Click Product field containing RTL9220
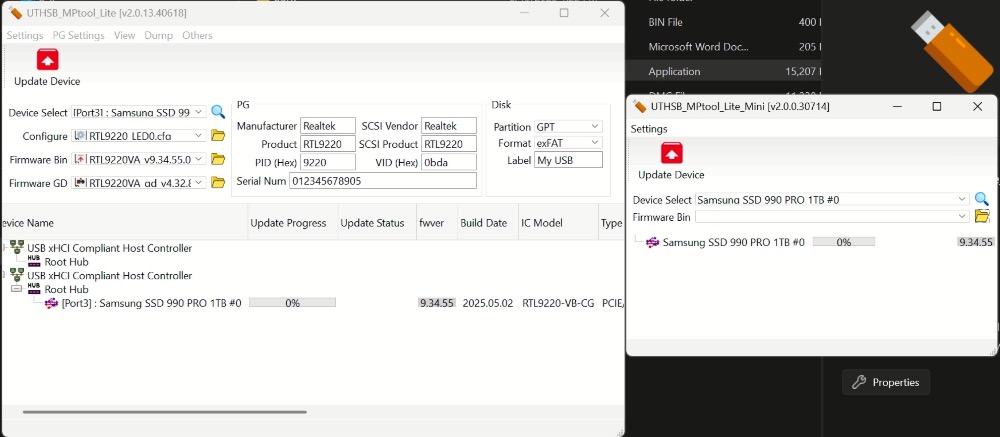This screenshot has width=1000, height=437. (x=328, y=144)
